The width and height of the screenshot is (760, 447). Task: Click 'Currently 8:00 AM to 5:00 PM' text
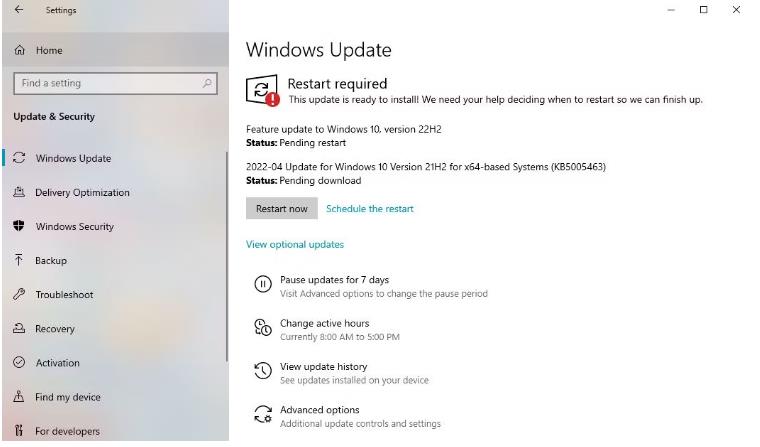(340, 337)
